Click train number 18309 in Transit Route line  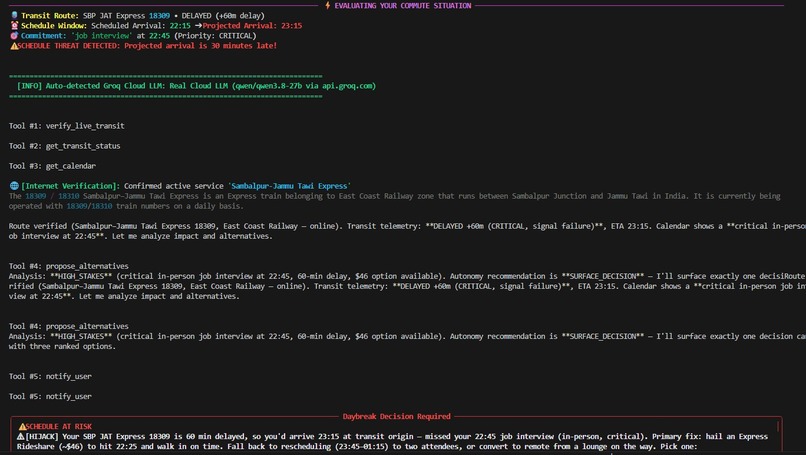159,15
